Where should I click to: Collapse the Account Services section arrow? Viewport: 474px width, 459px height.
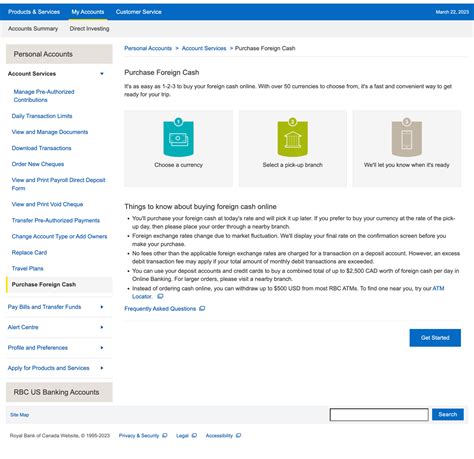[x=102, y=74]
